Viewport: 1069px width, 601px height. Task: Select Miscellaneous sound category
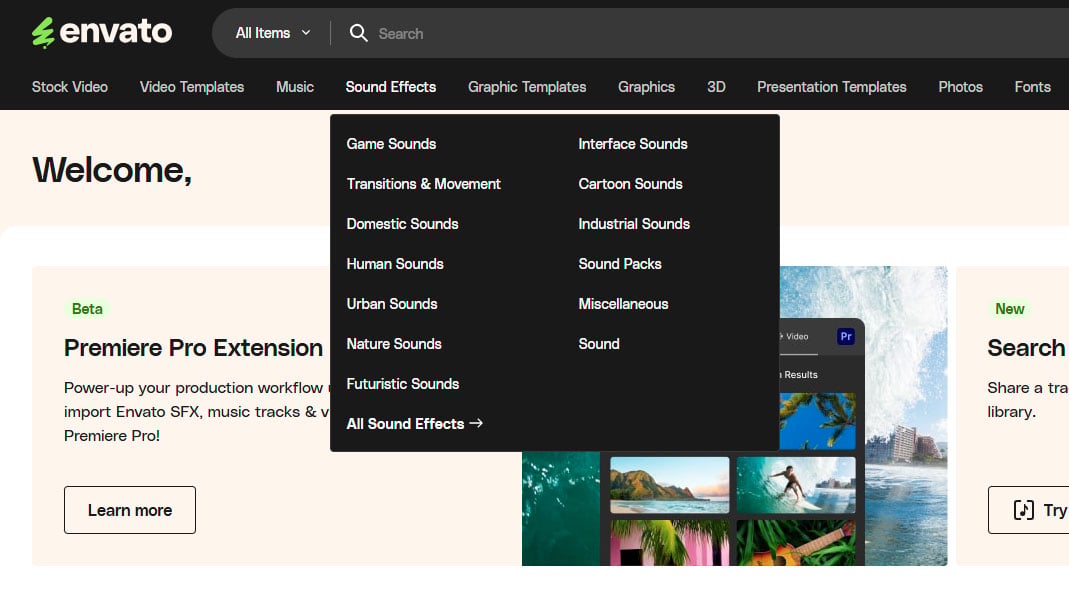point(623,304)
